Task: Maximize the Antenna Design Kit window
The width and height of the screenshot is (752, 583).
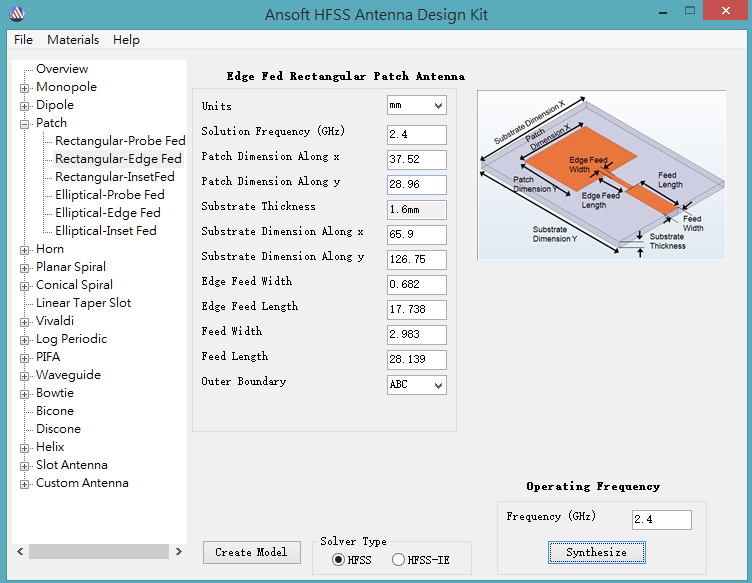Action: pyautogui.click(x=690, y=11)
